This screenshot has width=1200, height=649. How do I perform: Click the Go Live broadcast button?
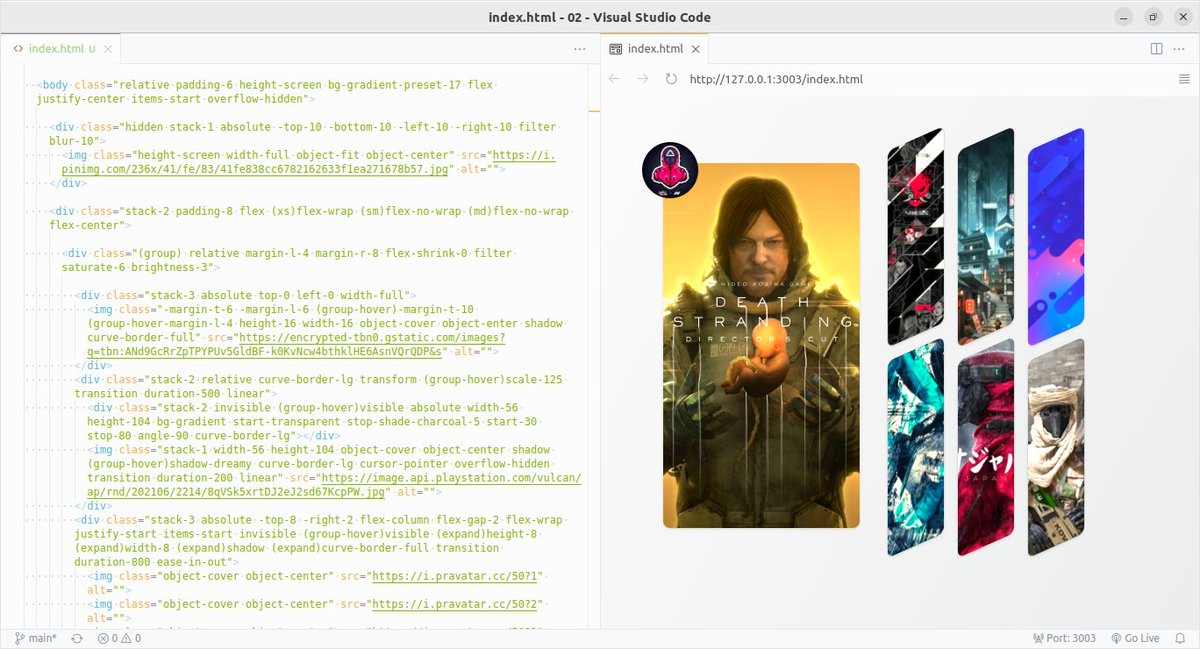point(1134,638)
